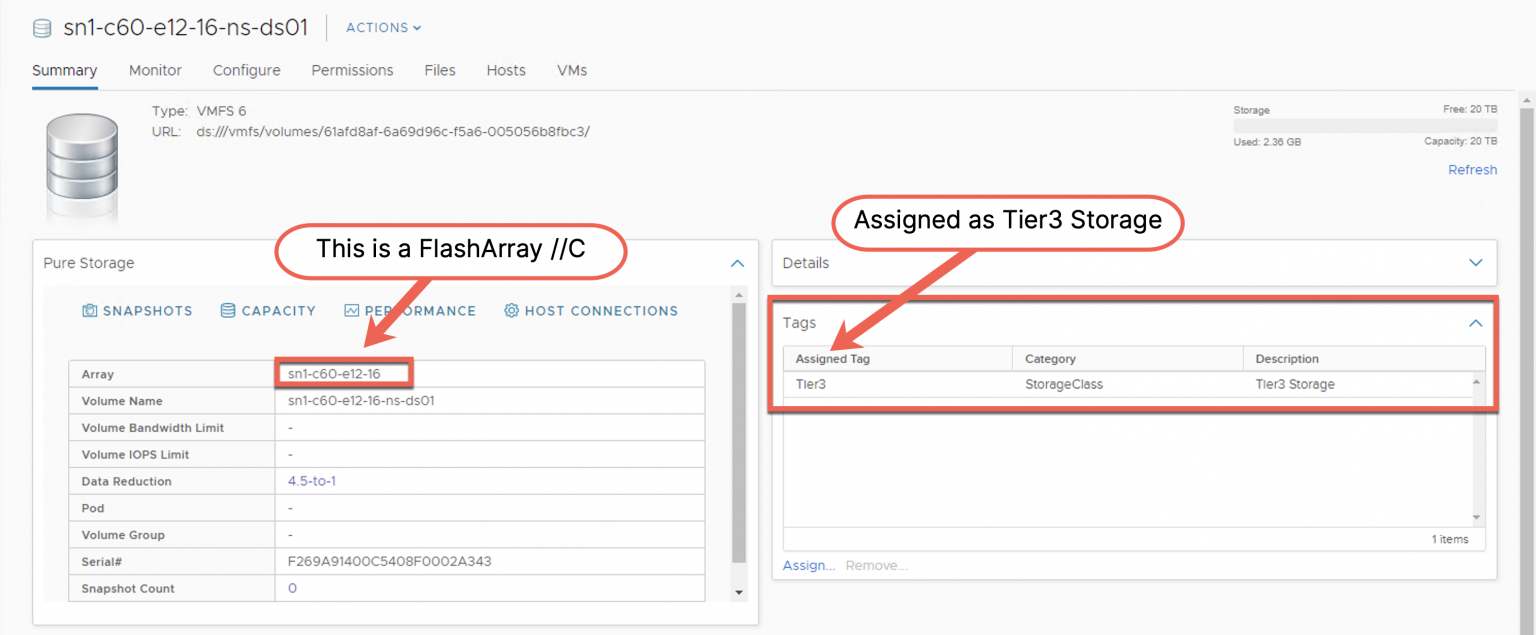Collapse the Pure Storage panel
Image resolution: width=1536 pixels, height=635 pixels.
(x=737, y=263)
